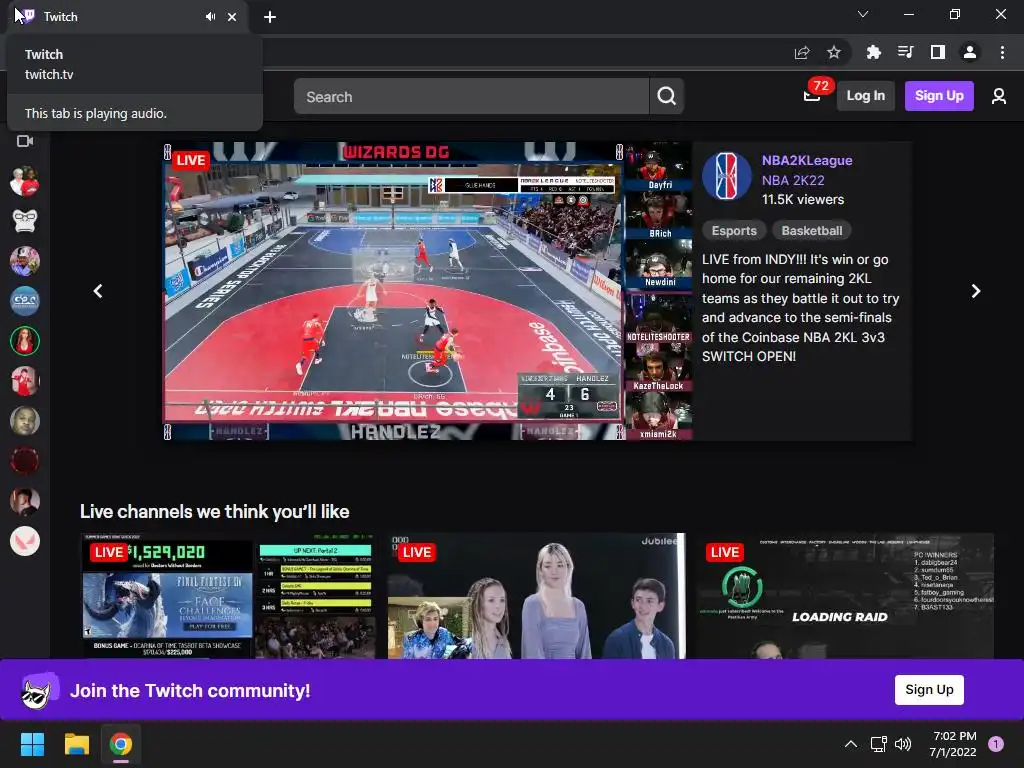Open File Explorer from the taskbar

pos(76,744)
